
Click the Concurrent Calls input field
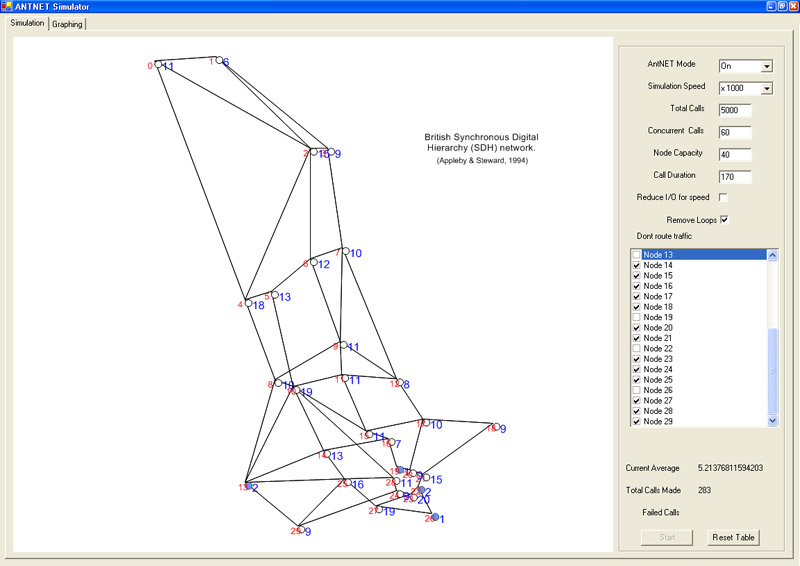tap(735, 133)
